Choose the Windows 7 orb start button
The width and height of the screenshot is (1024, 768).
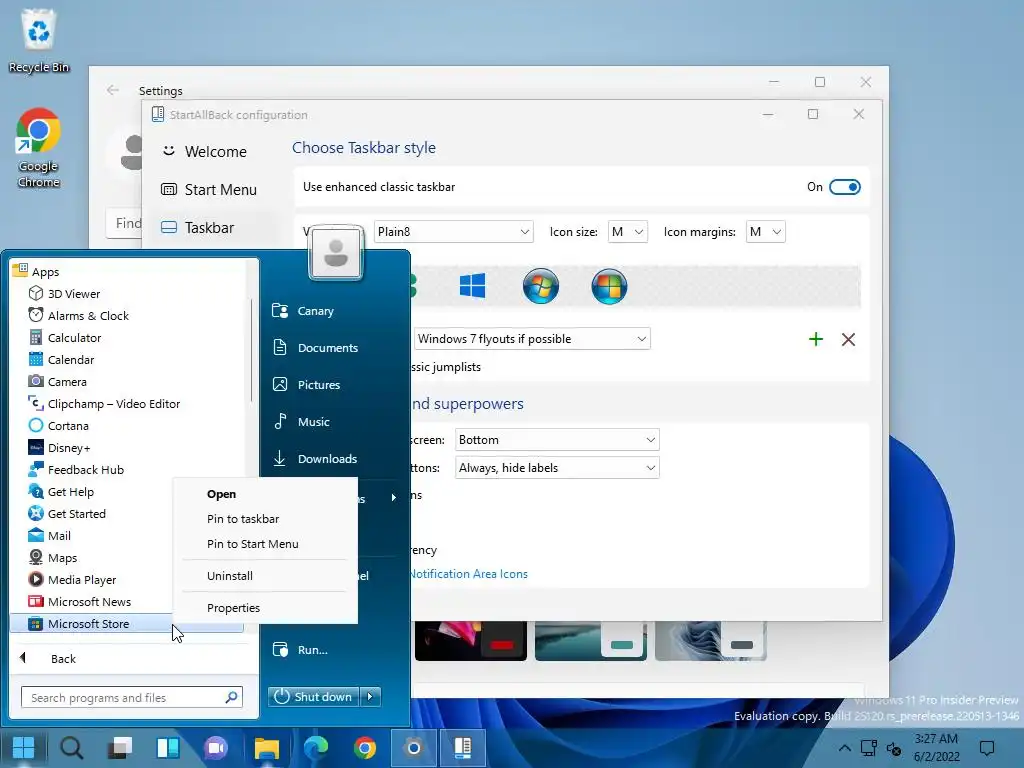click(541, 286)
